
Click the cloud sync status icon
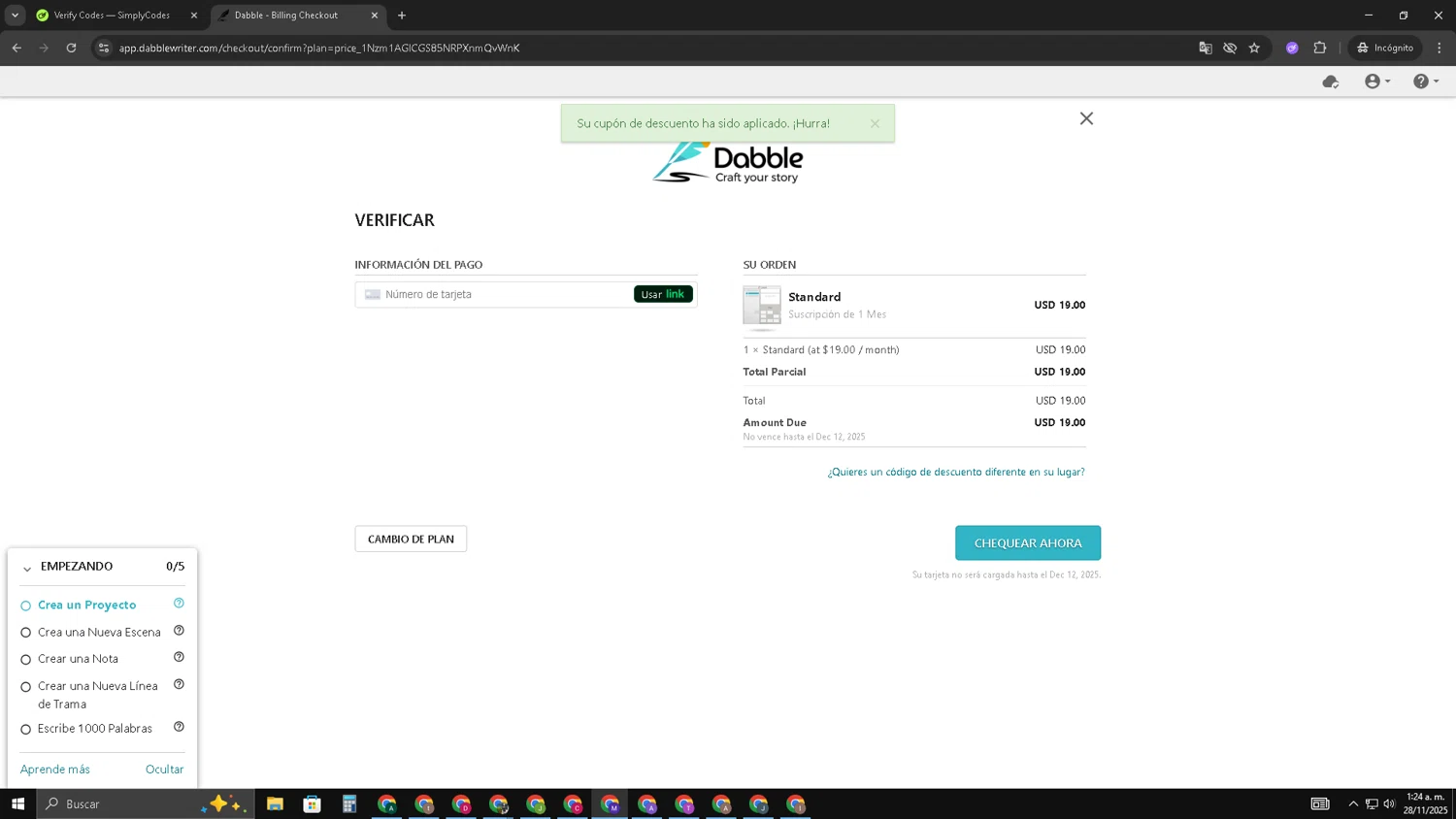(x=1331, y=82)
